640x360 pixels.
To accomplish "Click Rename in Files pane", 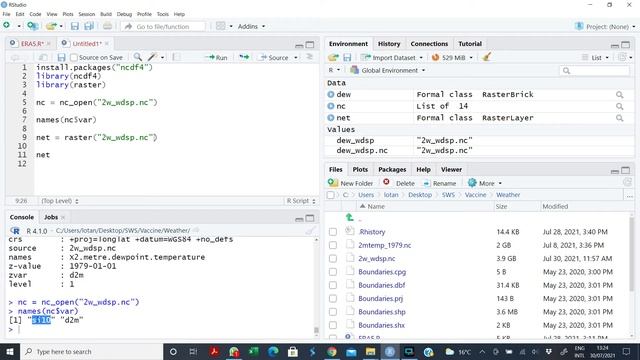I will (x=440, y=183).
